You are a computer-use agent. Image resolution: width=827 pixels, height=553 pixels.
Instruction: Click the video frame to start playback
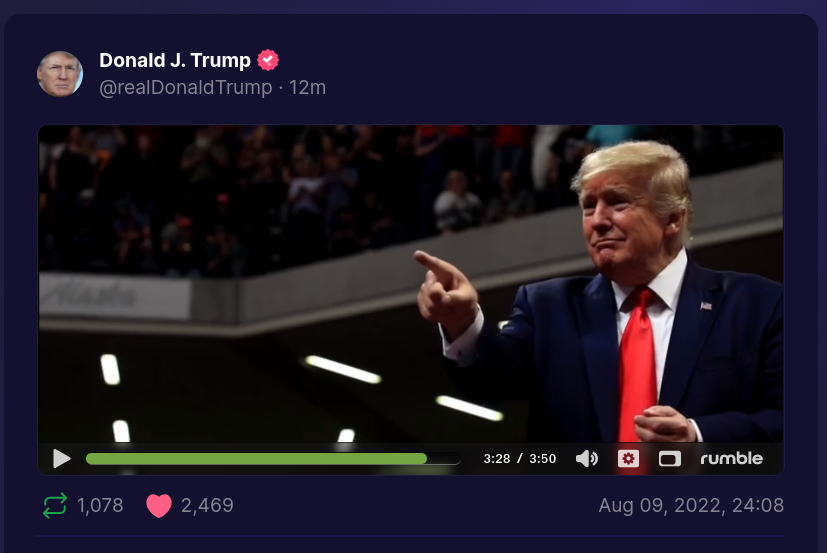click(410, 283)
